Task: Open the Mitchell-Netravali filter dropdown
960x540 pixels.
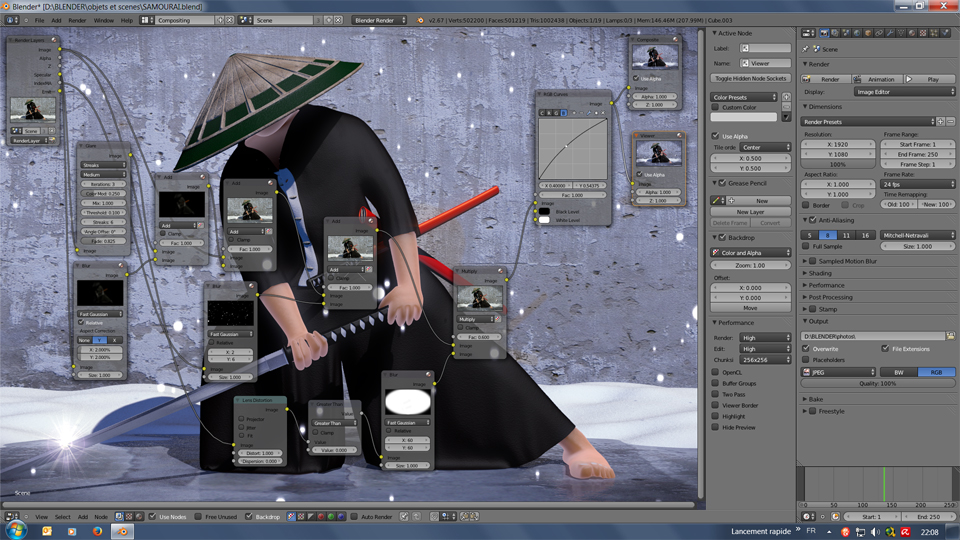Action: 918,235
